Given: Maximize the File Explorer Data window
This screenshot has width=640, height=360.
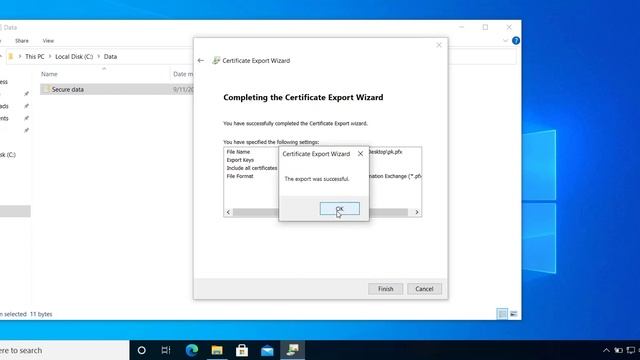Looking at the screenshot, I should (x=485, y=27).
